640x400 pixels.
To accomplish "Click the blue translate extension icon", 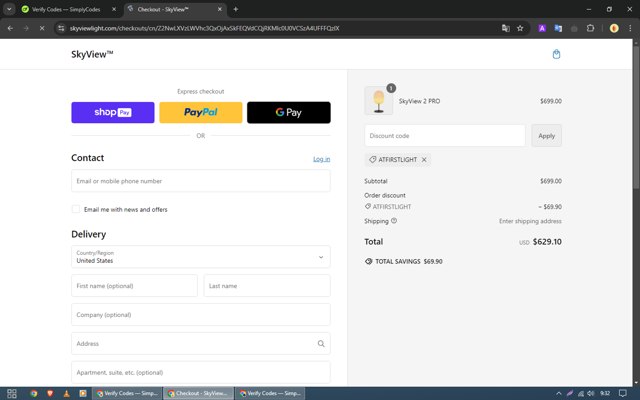I will click(x=558, y=28).
